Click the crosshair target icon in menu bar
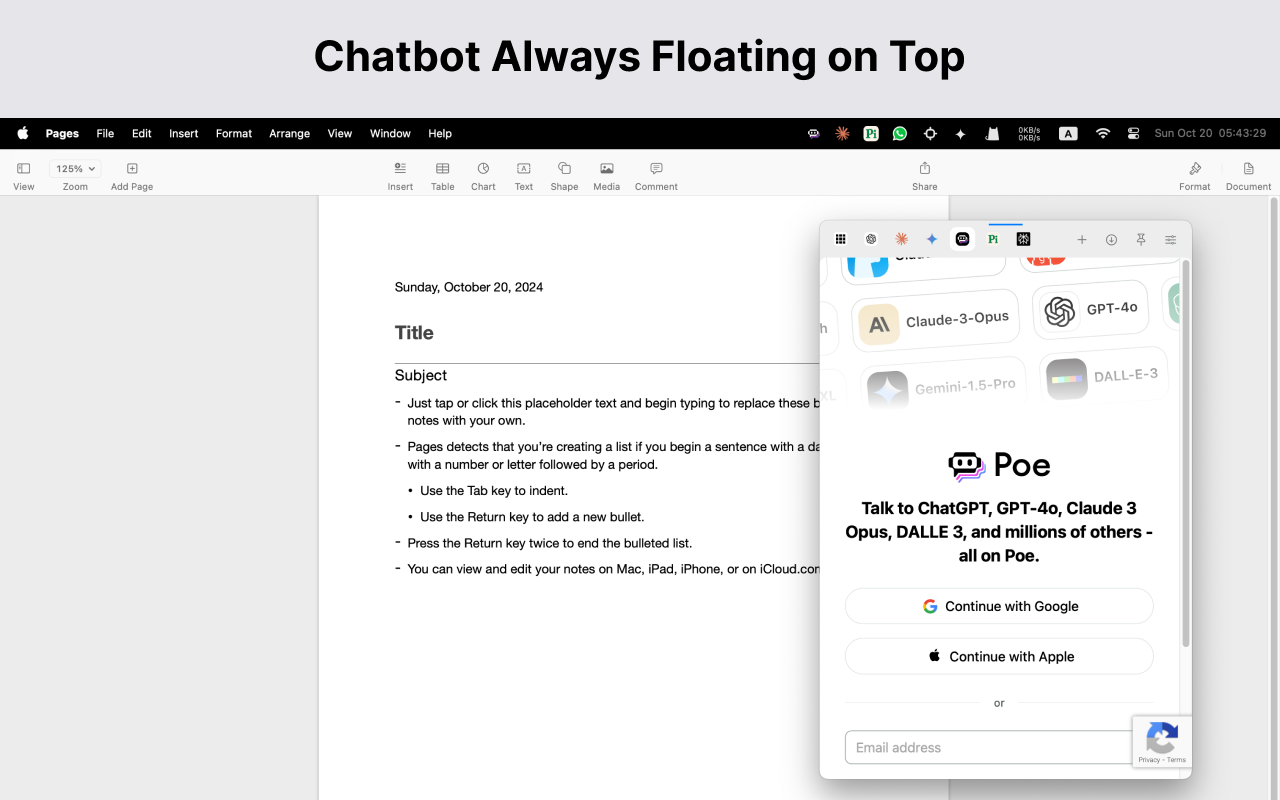The width and height of the screenshot is (1280, 800). (x=930, y=133)
